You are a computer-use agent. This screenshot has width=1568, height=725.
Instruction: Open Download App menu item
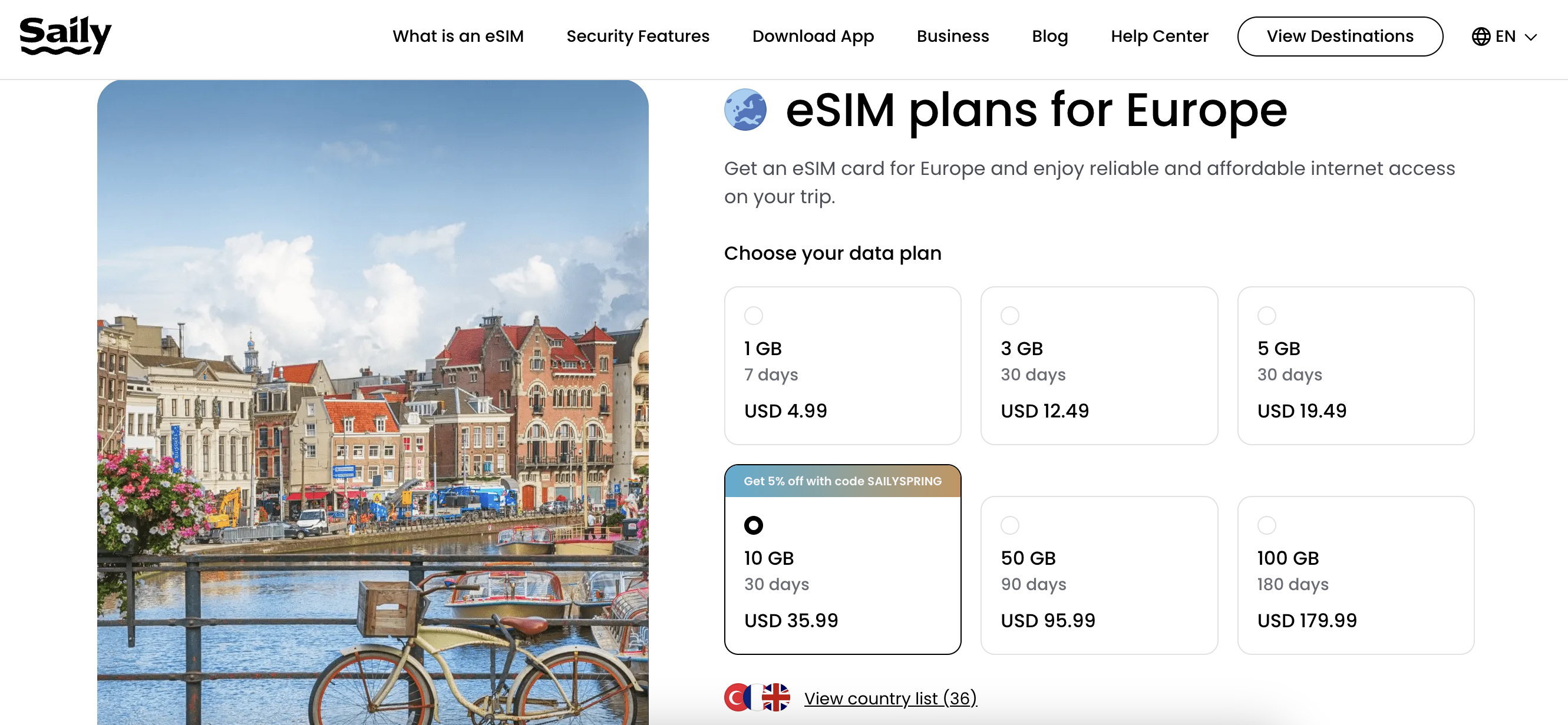point(813,37)
